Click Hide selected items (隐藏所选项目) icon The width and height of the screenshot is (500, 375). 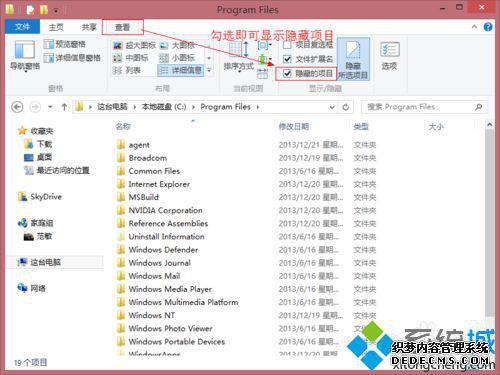coord(353,59)
